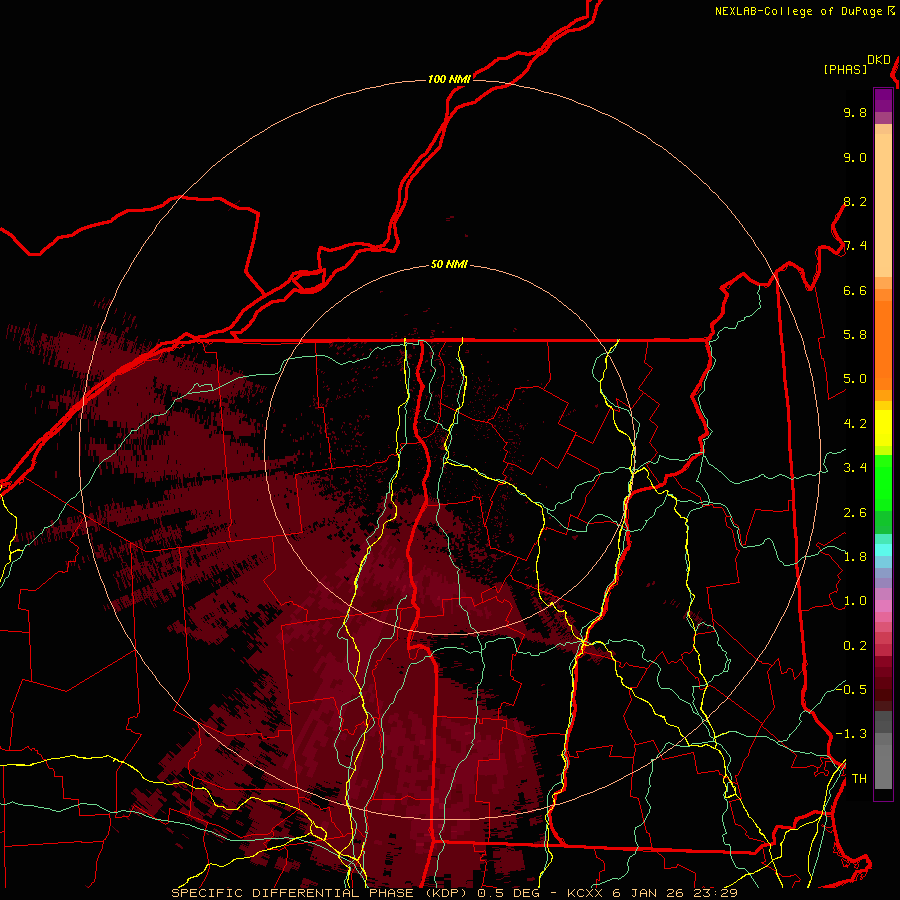
Task: Click the [PHAS] units label
Action: 845,69
